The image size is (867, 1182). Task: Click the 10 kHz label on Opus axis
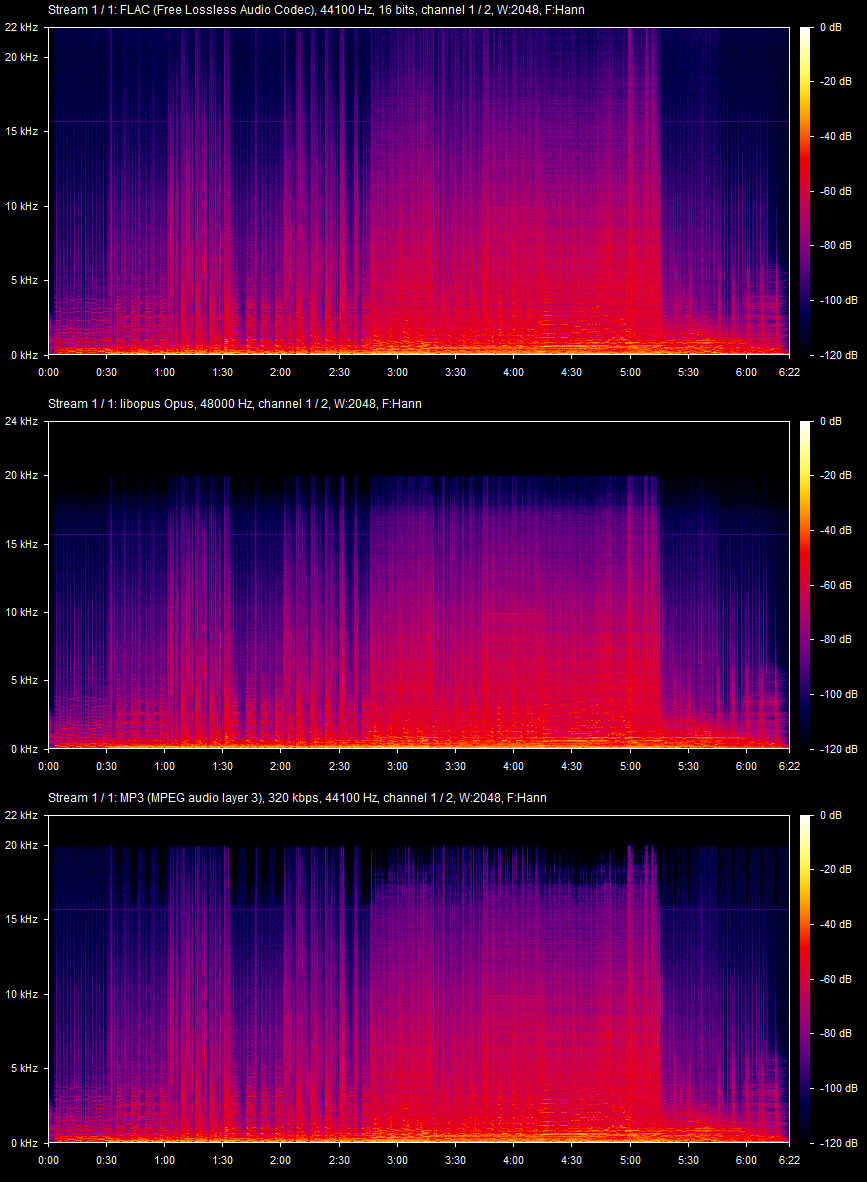click(x=21, y=612)
